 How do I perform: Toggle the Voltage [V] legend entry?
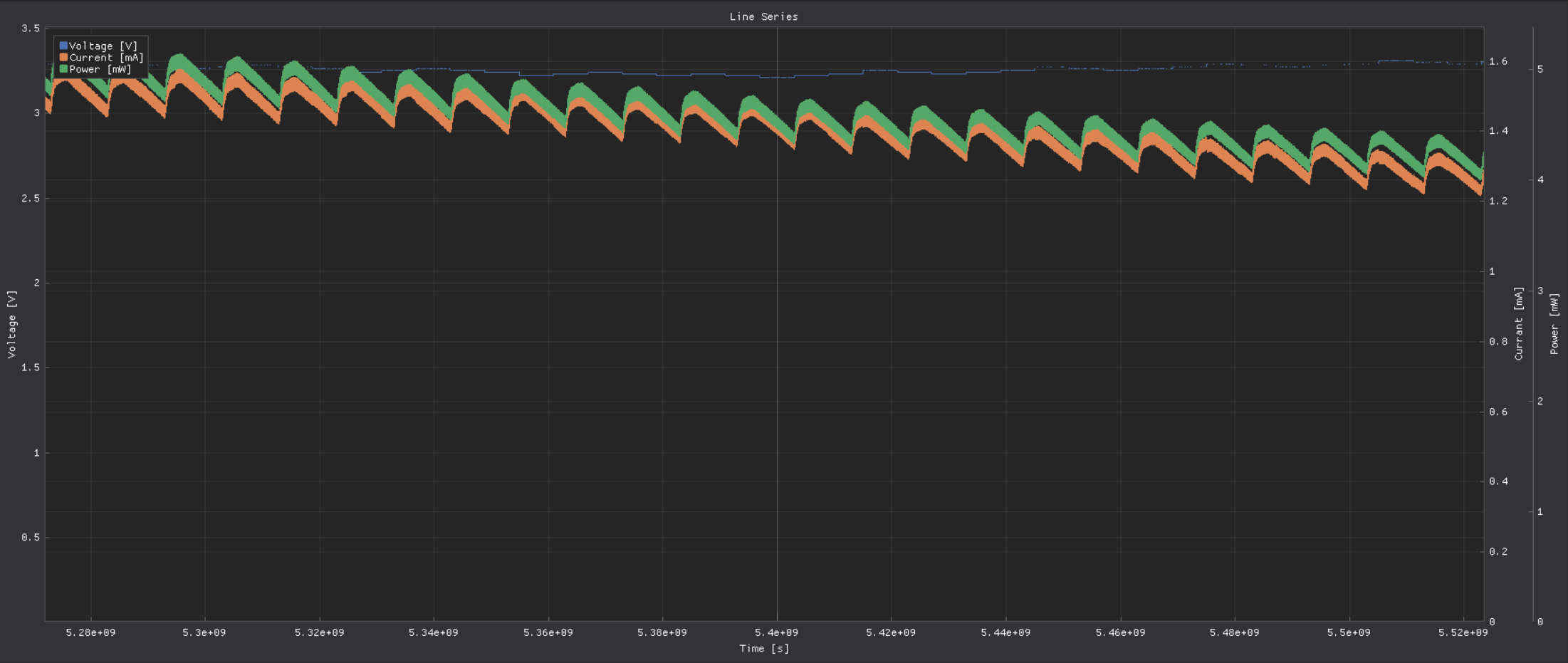[x=99, y=46]
